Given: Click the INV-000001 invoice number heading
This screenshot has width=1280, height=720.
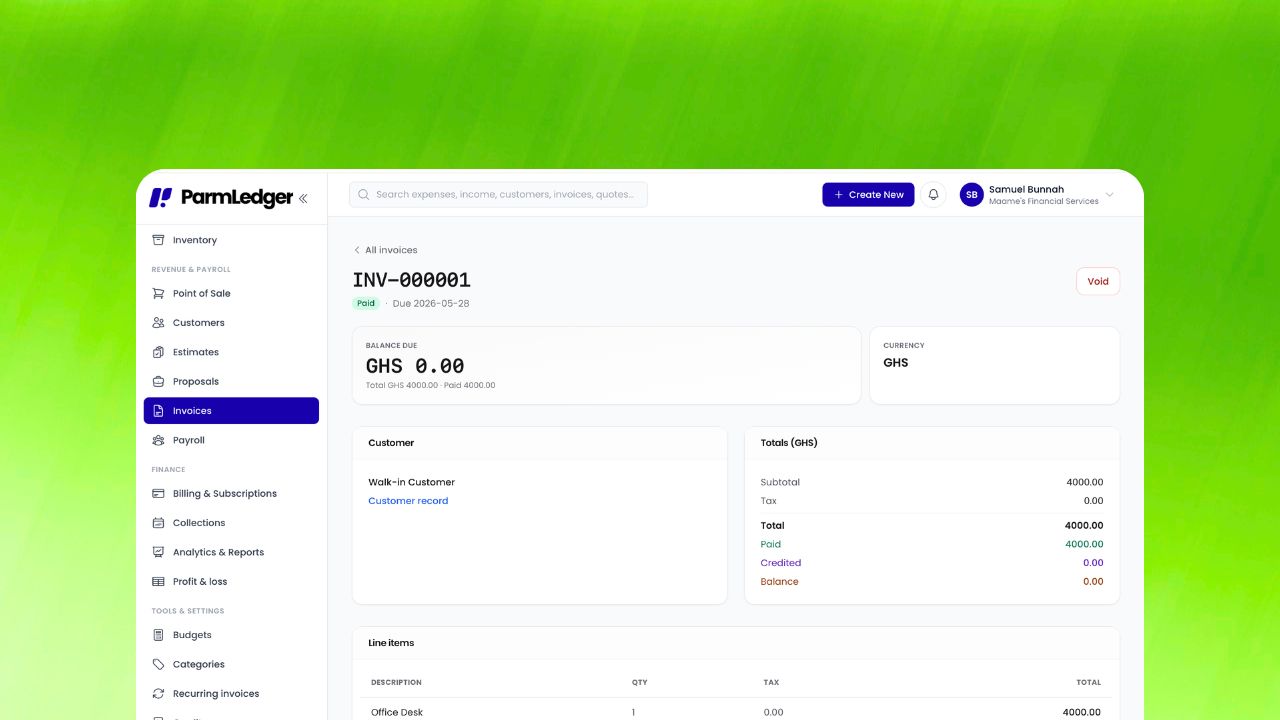Looking at the screenshot, I should tap(411, 280).
